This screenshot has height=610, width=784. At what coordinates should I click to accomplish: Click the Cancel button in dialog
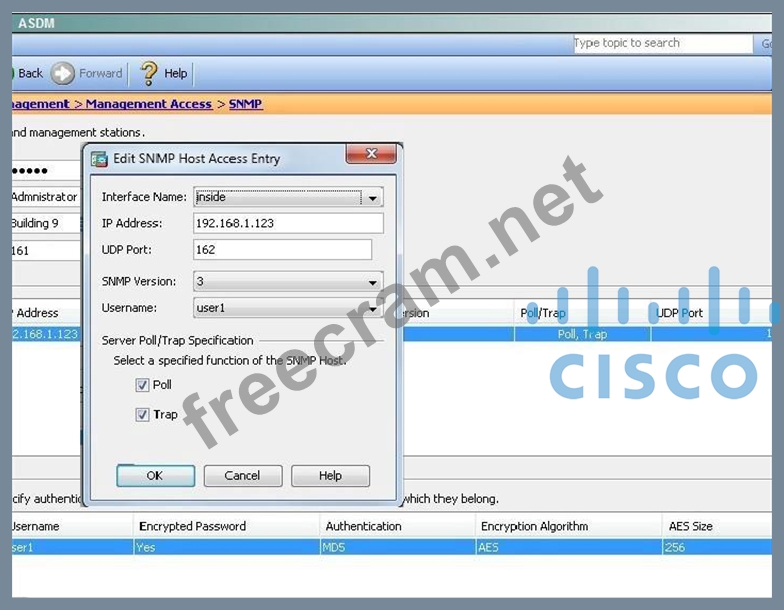(x=242, y=476)
